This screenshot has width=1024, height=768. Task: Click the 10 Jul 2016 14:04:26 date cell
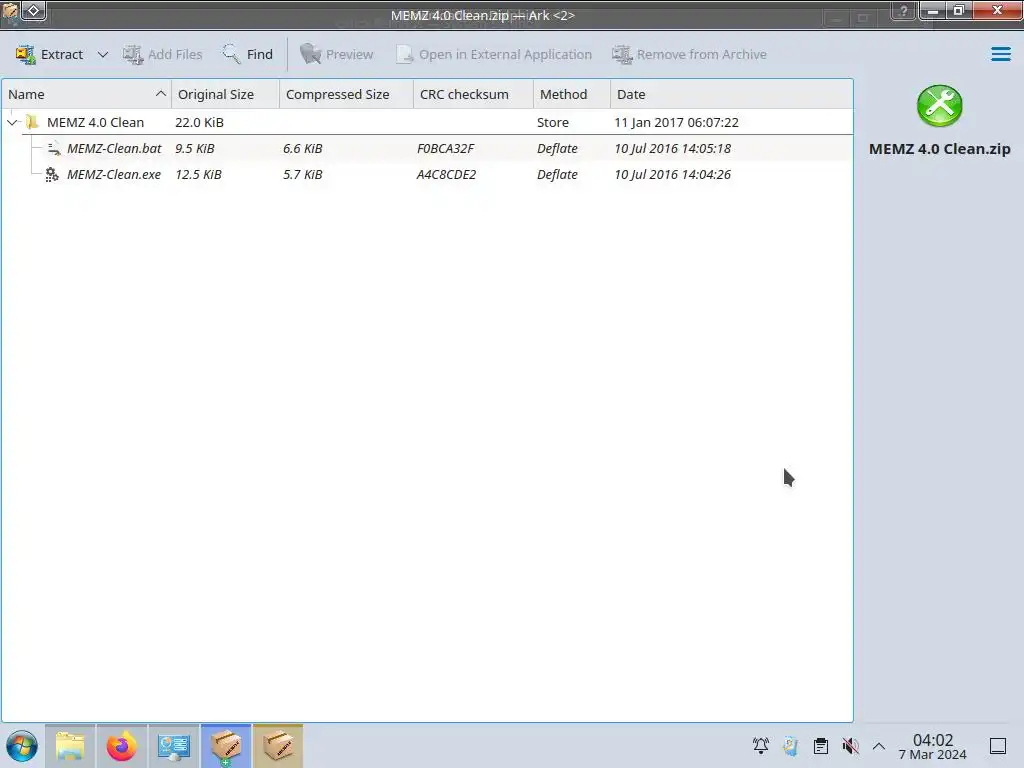coord(672,174)
